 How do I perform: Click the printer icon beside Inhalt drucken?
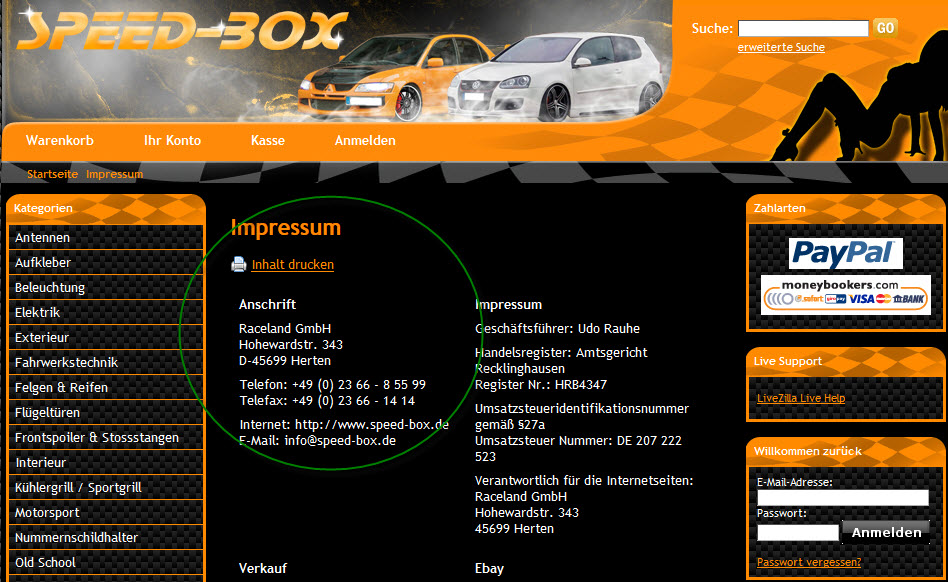(x=239, y=265)
